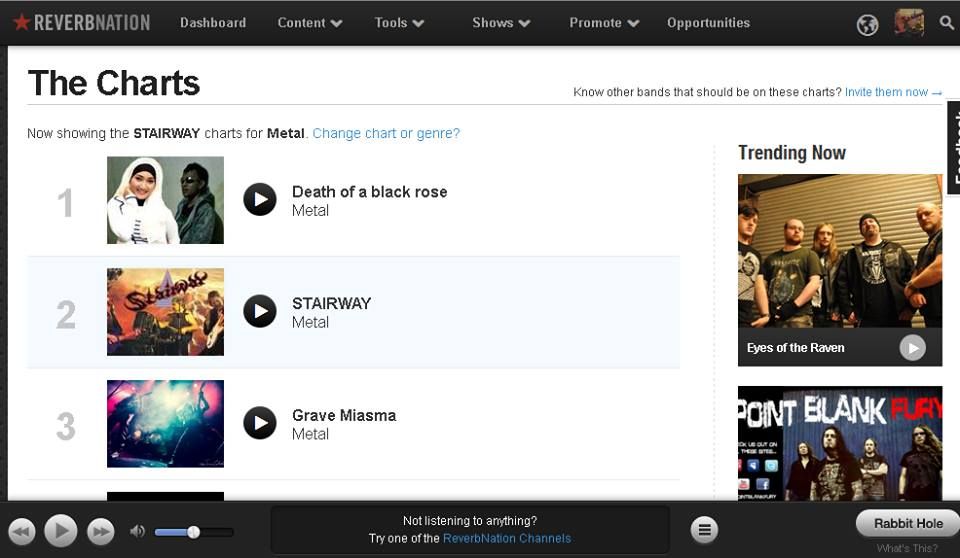Open Death of a black rose thumbnail
Viewport: 960px width, 558px height.
(x=165, y=200)
